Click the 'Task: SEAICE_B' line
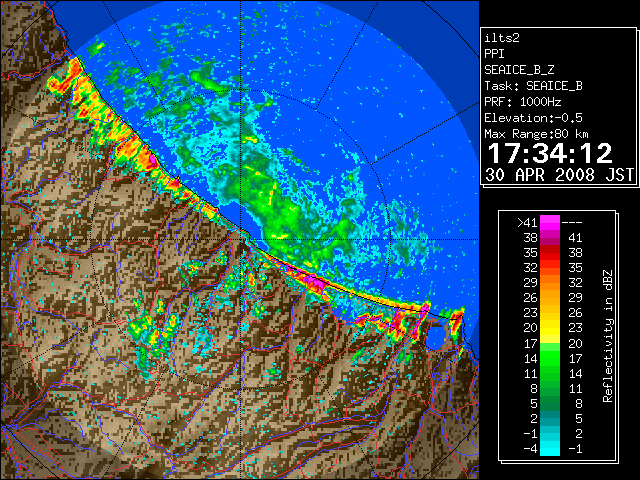The height and width of the screenshot is (480, 640). coord(533,86)
